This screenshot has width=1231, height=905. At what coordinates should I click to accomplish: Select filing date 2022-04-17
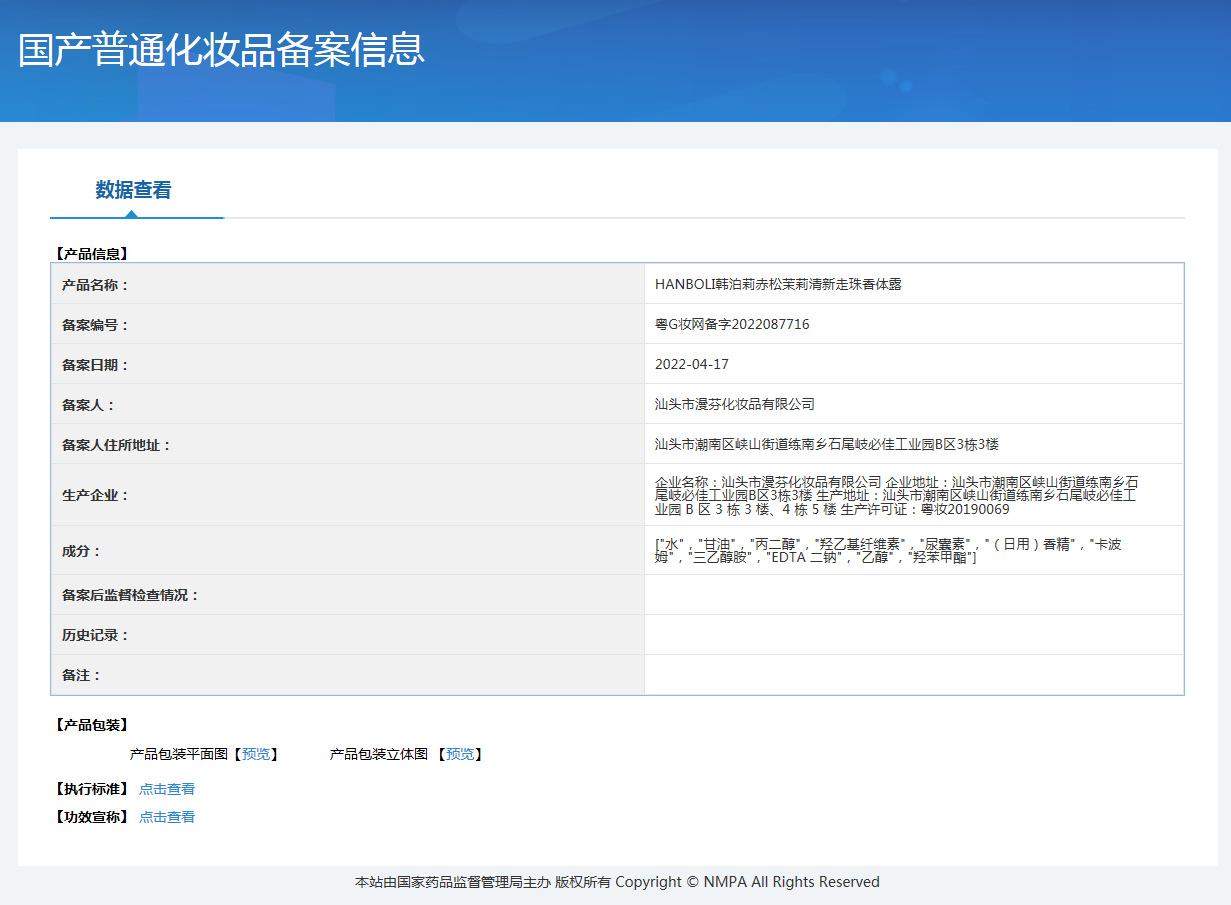(x=692, y=364)
